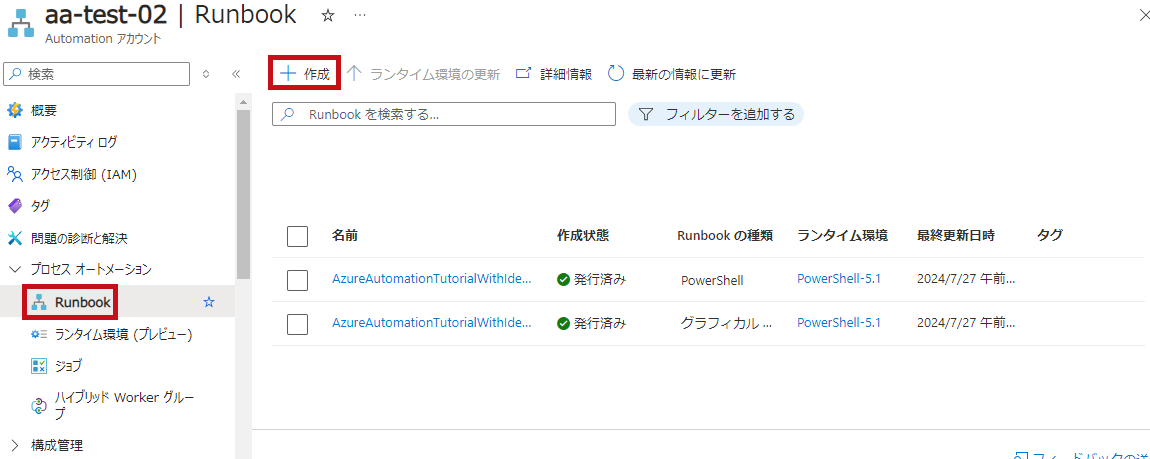Click the IAM people icon
This screenshot has height=459, width=1150.
pos(15,174)
